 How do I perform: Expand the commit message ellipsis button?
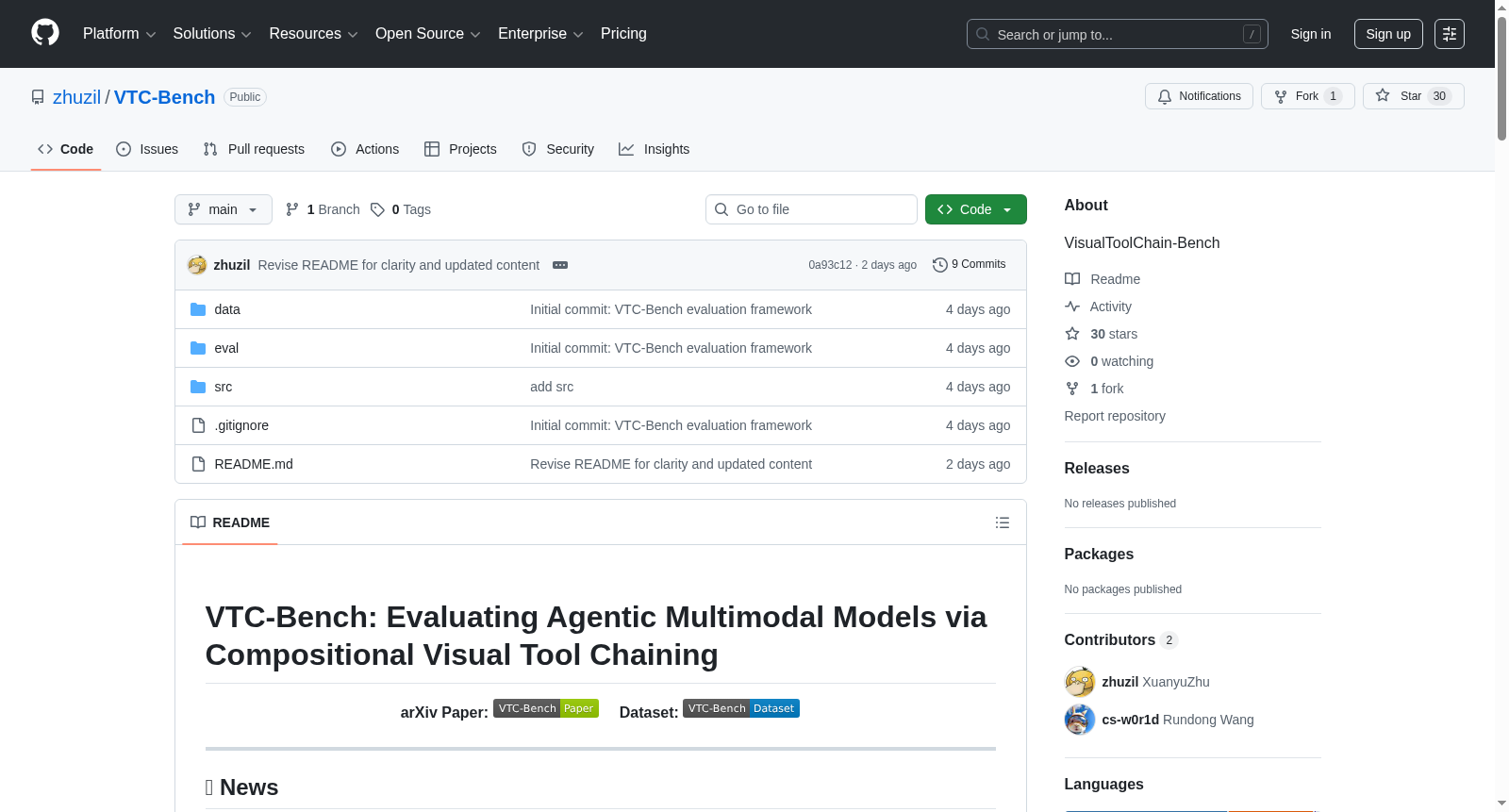tap(560, 265)
